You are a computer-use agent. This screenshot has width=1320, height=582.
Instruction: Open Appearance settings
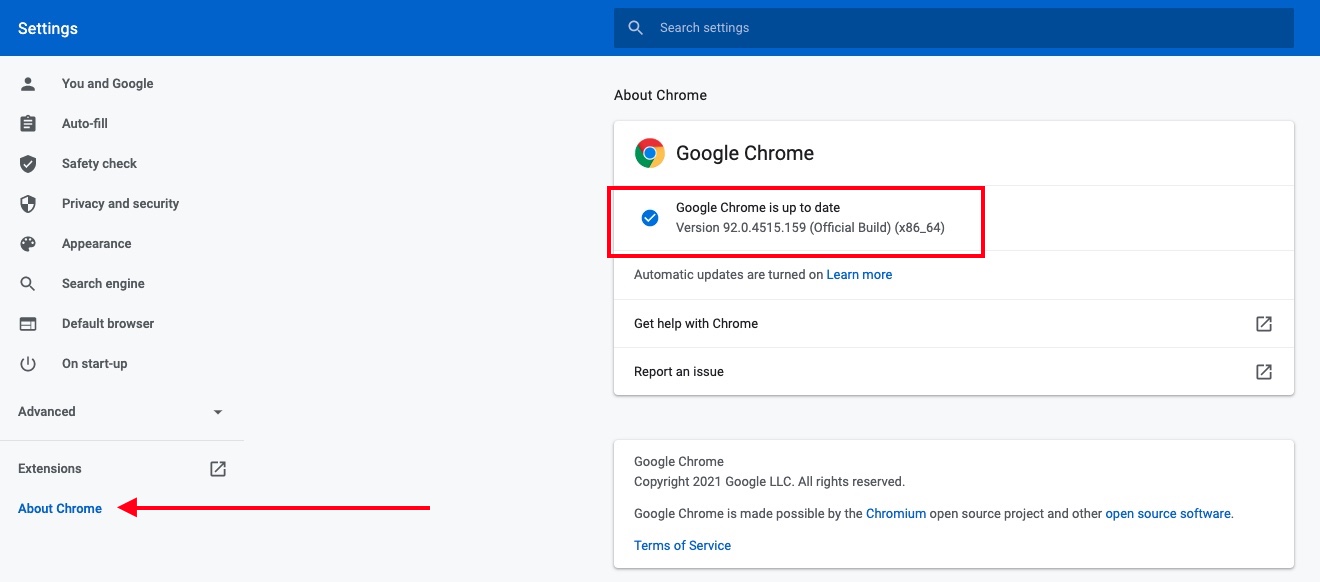tap(96, 244)
